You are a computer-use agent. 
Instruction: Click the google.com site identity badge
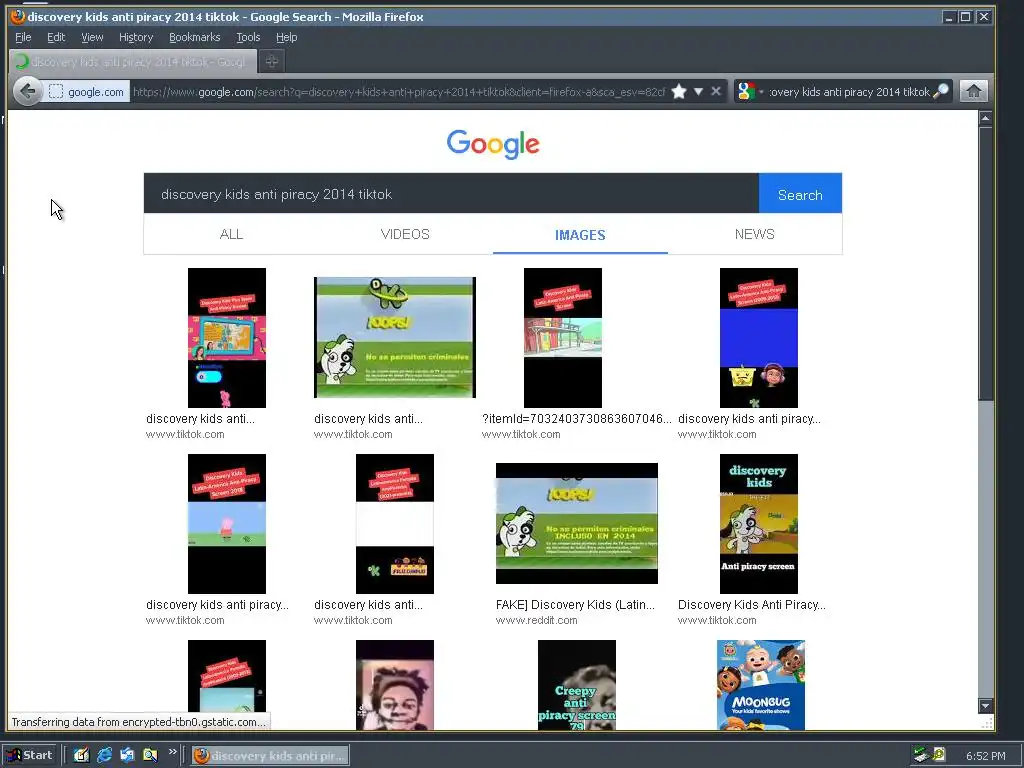tap(87, 92)
